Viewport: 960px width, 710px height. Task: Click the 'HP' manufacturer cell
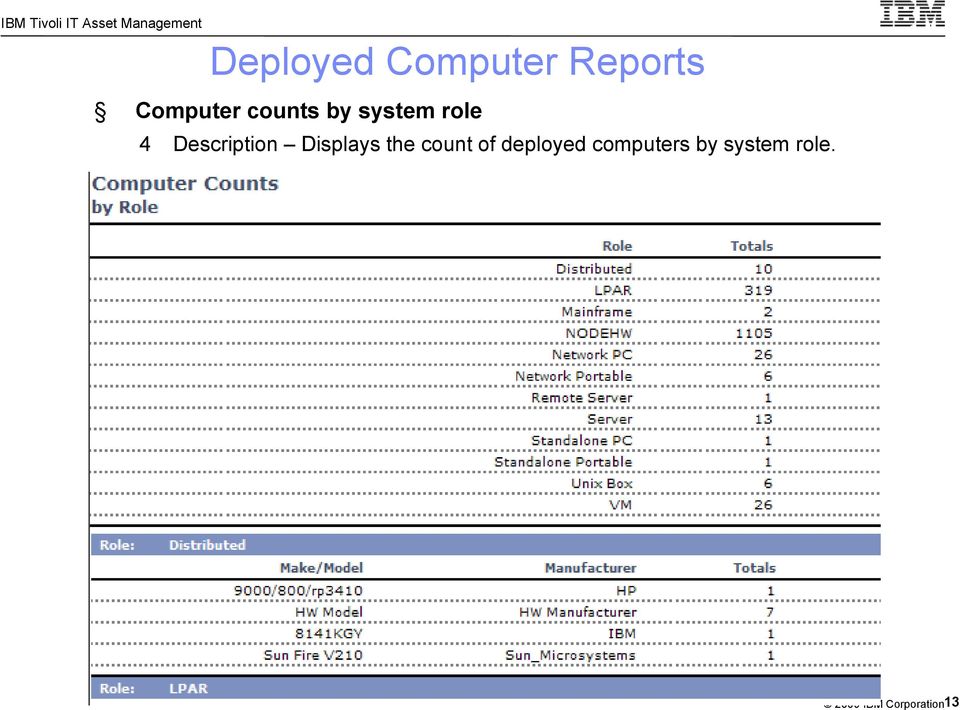(x=626, y=591)
